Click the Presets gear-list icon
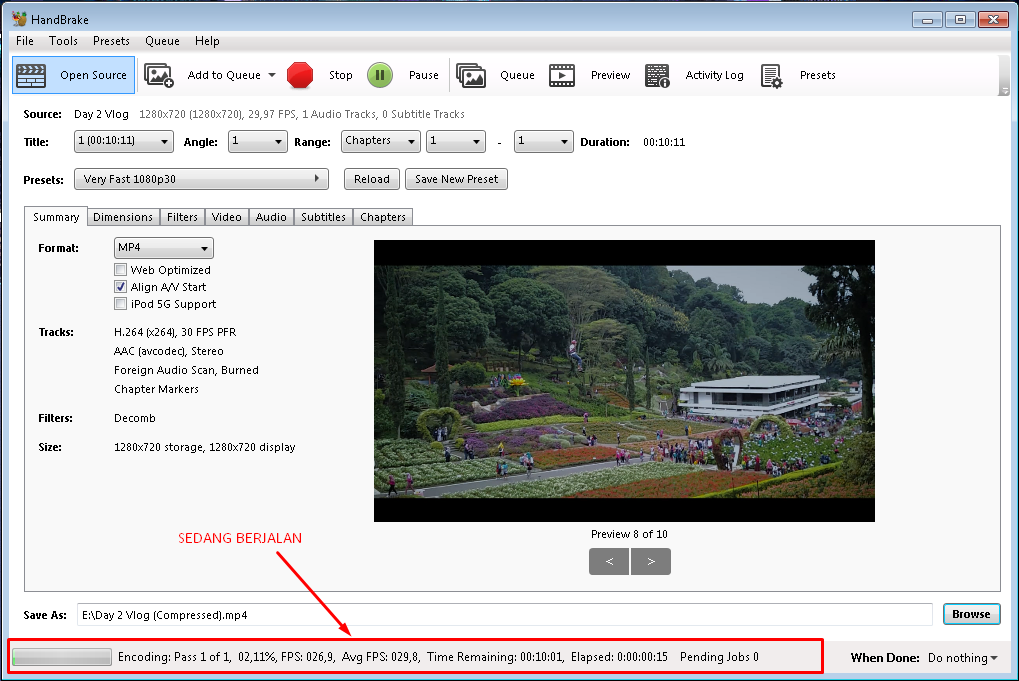This screenshot has height=681, width=1019. 771,75
